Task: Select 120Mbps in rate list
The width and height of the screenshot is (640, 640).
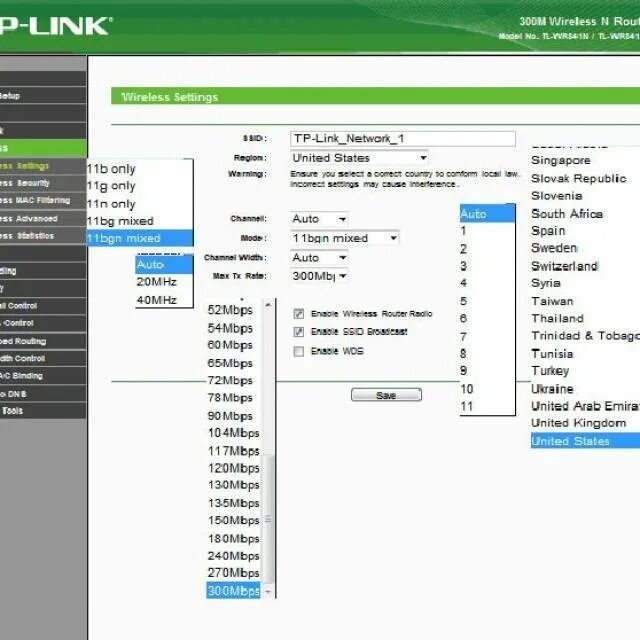Action: point(233,468)
